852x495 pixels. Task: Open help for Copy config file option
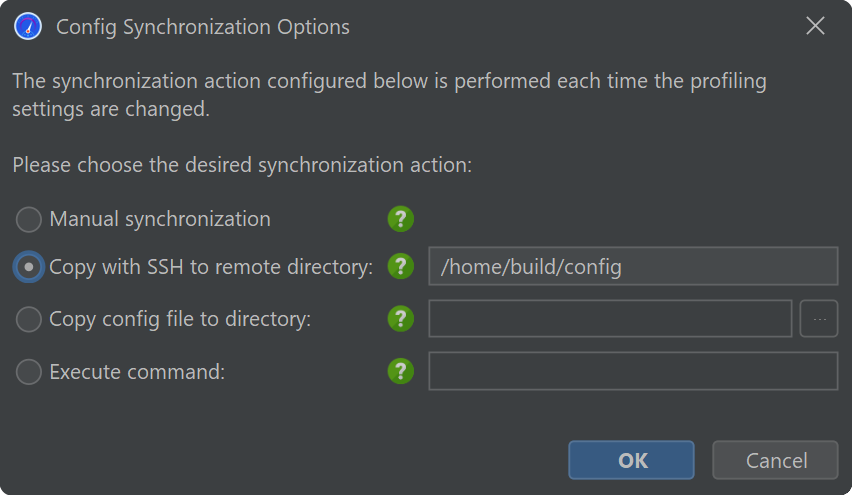coord(400,318)
